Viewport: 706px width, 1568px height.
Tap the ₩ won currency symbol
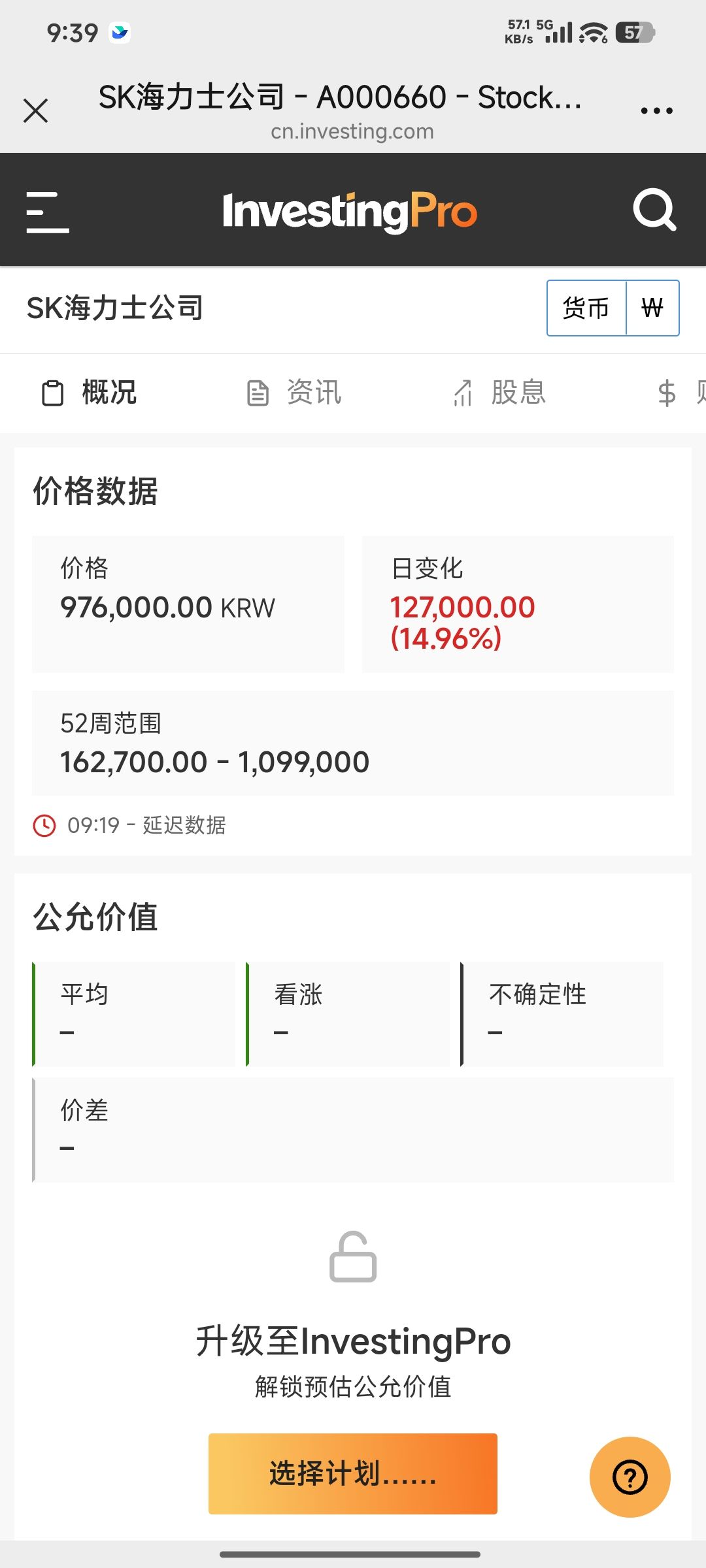[x=652, y=308]
